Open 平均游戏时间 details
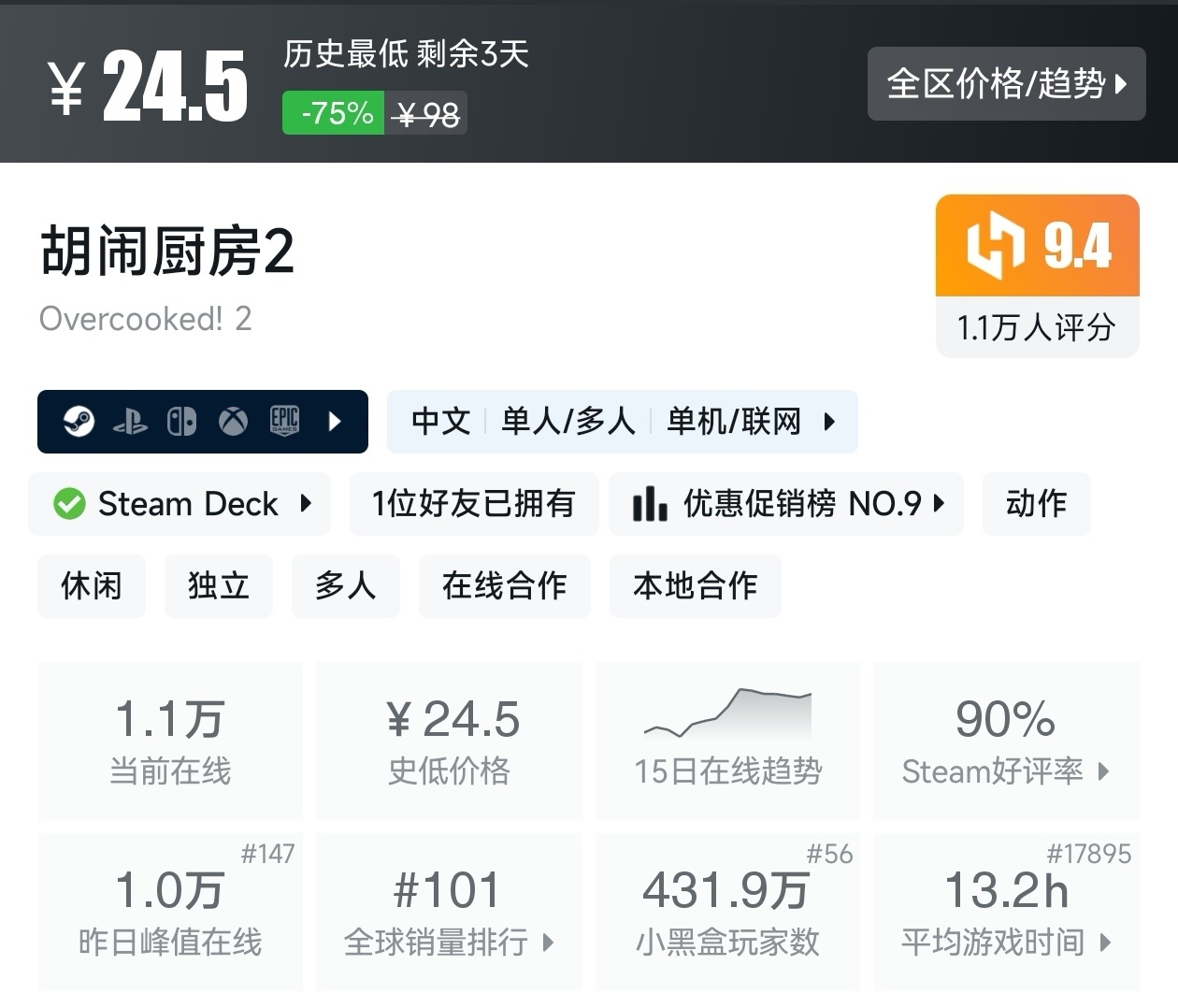1178x1008 pixels. pyautogui.click(x=1006, y=942)
